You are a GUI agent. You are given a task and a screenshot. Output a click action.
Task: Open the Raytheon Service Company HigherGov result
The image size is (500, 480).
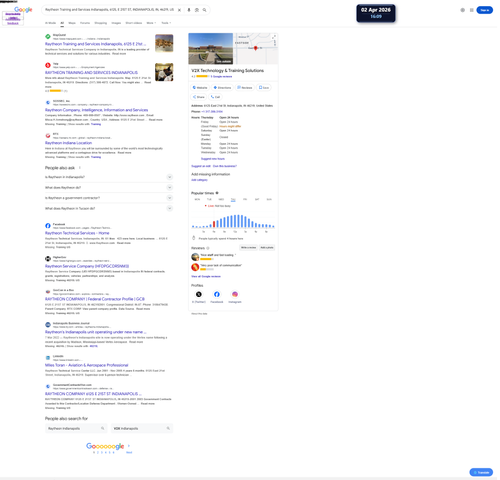87,266
